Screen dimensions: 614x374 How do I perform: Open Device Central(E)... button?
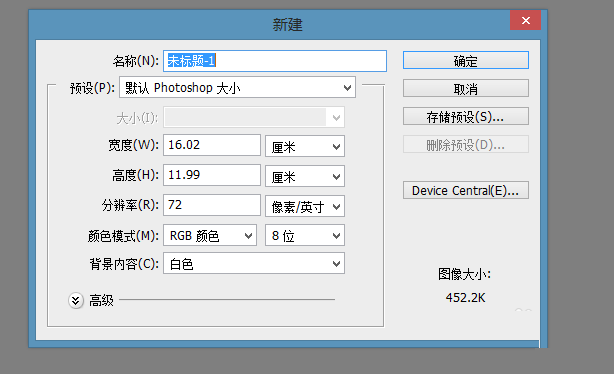466,190
